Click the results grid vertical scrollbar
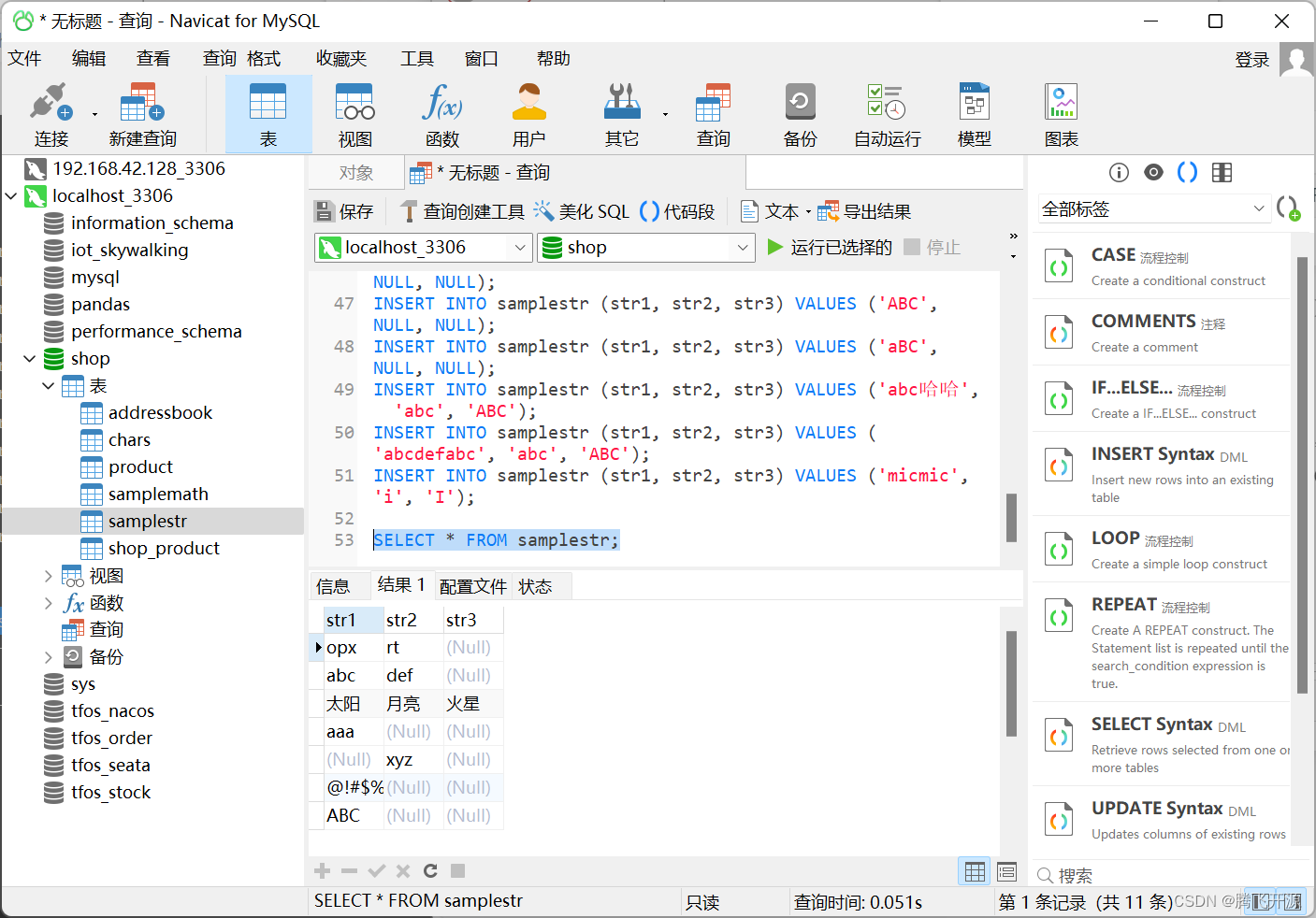 (1011, 683)
